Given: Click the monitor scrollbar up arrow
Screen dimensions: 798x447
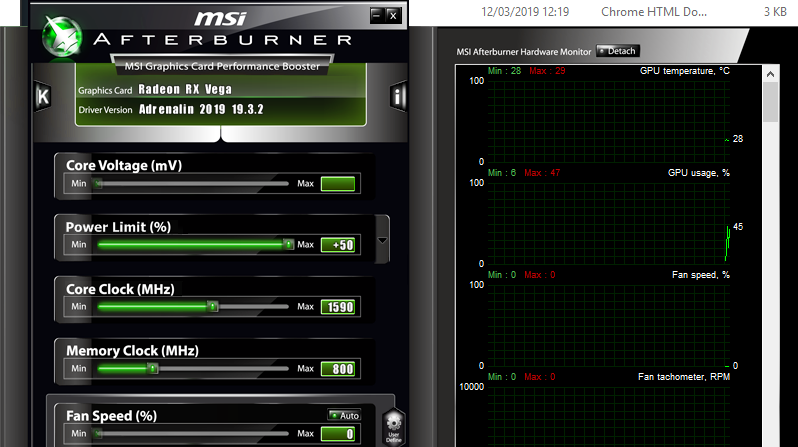Looking at the screenshot, I should click(771, 74).
